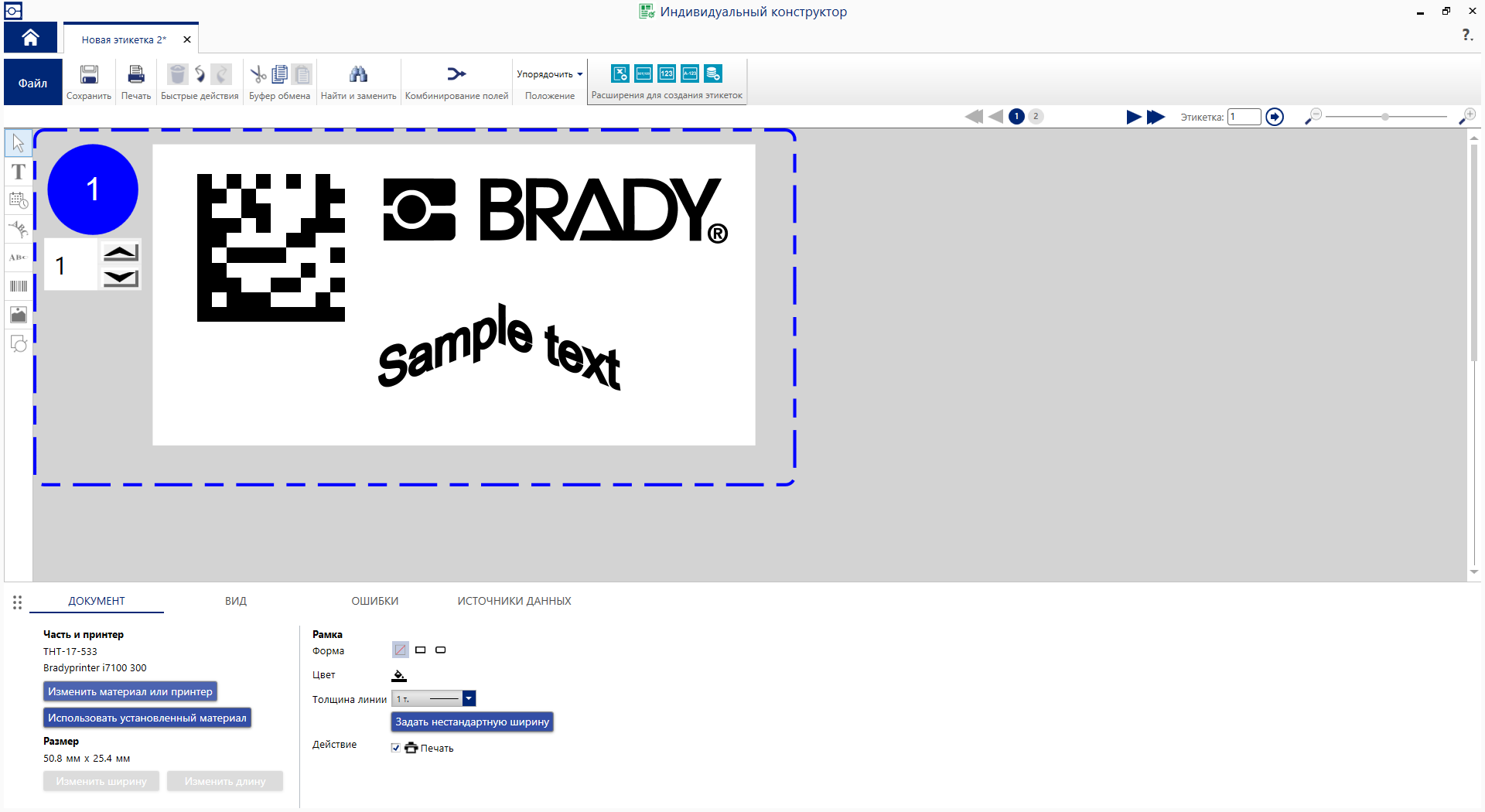Click Изменить материал или принтер
The height and width of the screenshot is (812, 1485).
[130, 691]
